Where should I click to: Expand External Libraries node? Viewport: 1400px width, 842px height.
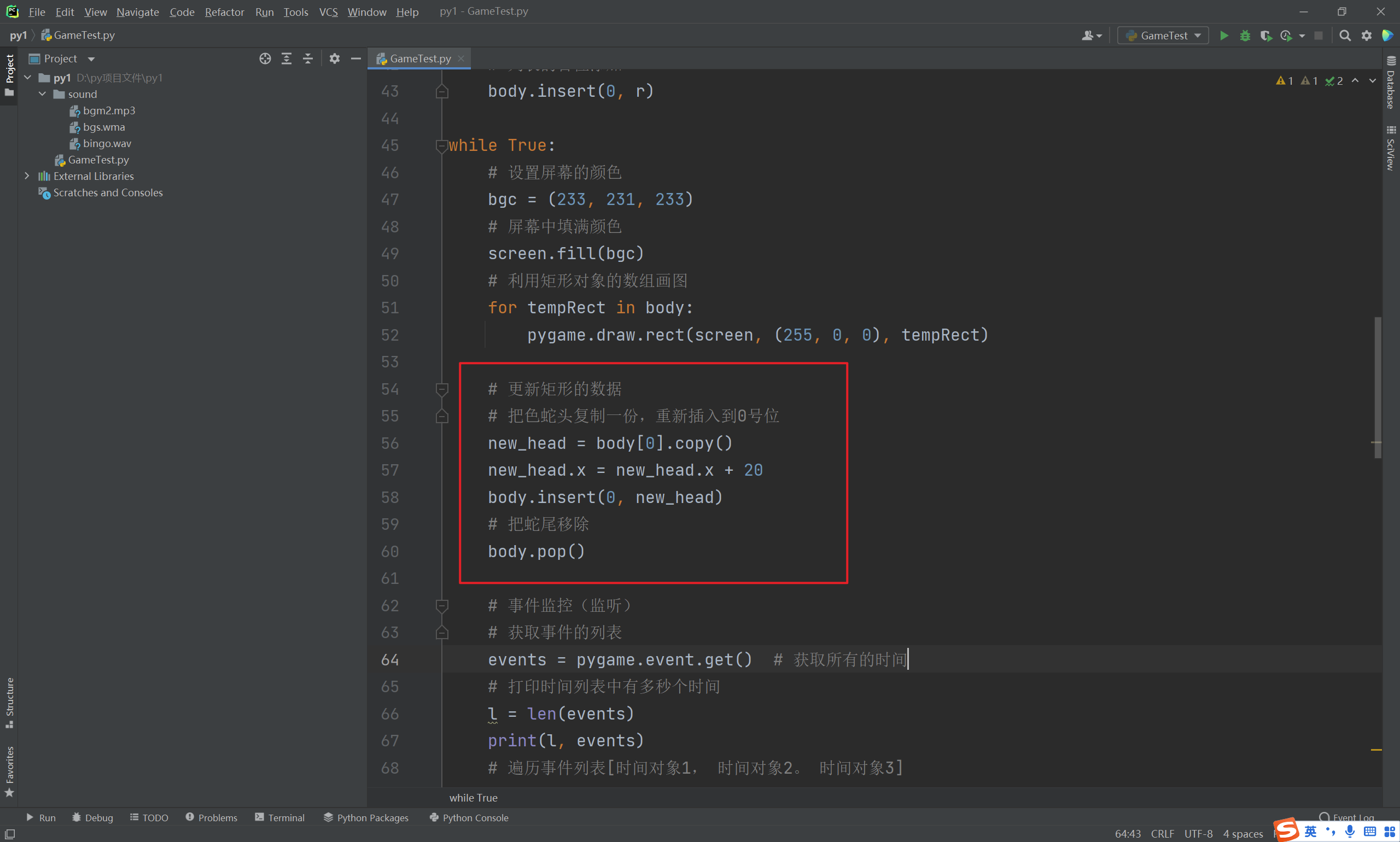click(27, 176)
